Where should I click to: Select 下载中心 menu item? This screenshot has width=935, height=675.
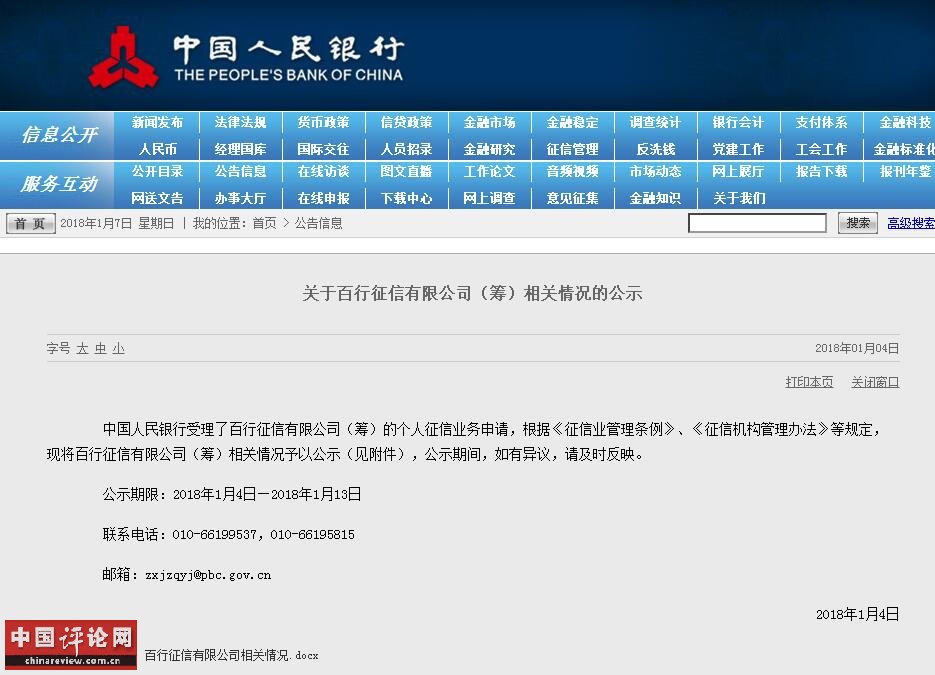(x=406, y=198)
